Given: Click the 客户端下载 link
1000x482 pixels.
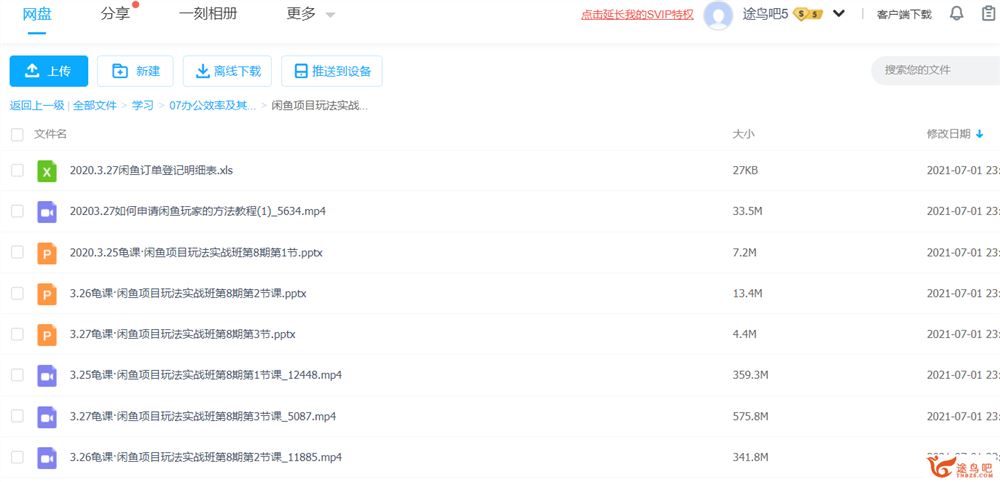Looking at the screenshot, I should pyautogui.click(x=904, y=15).
